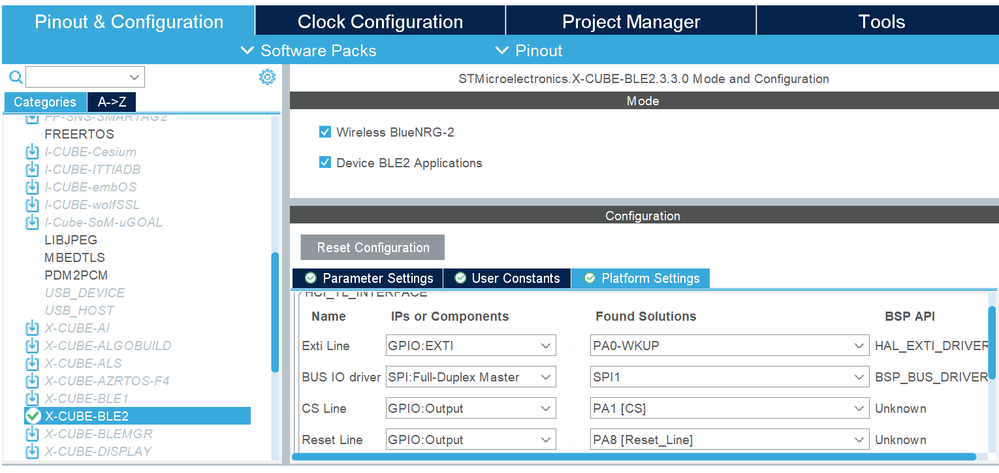
Task: Open the search field dropdown
Action: [134, 78]
